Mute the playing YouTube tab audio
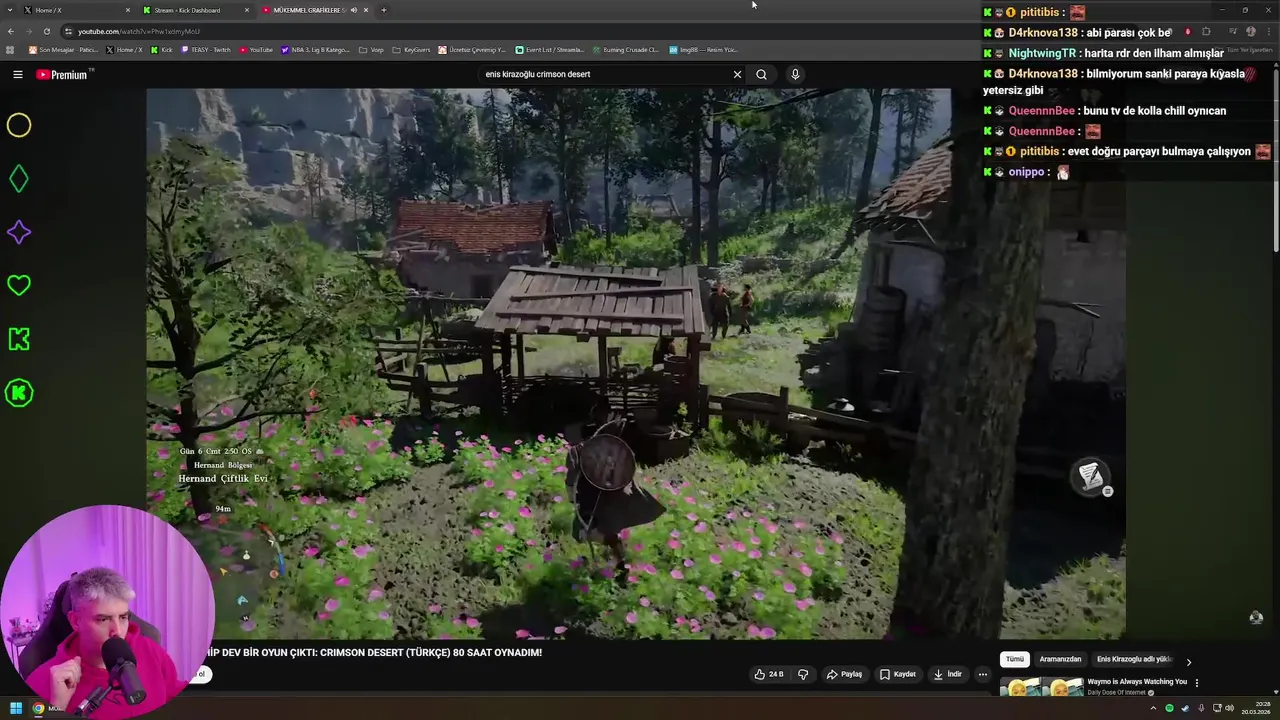Screen dimensions: 1280x720 click(x=353, y=10)
